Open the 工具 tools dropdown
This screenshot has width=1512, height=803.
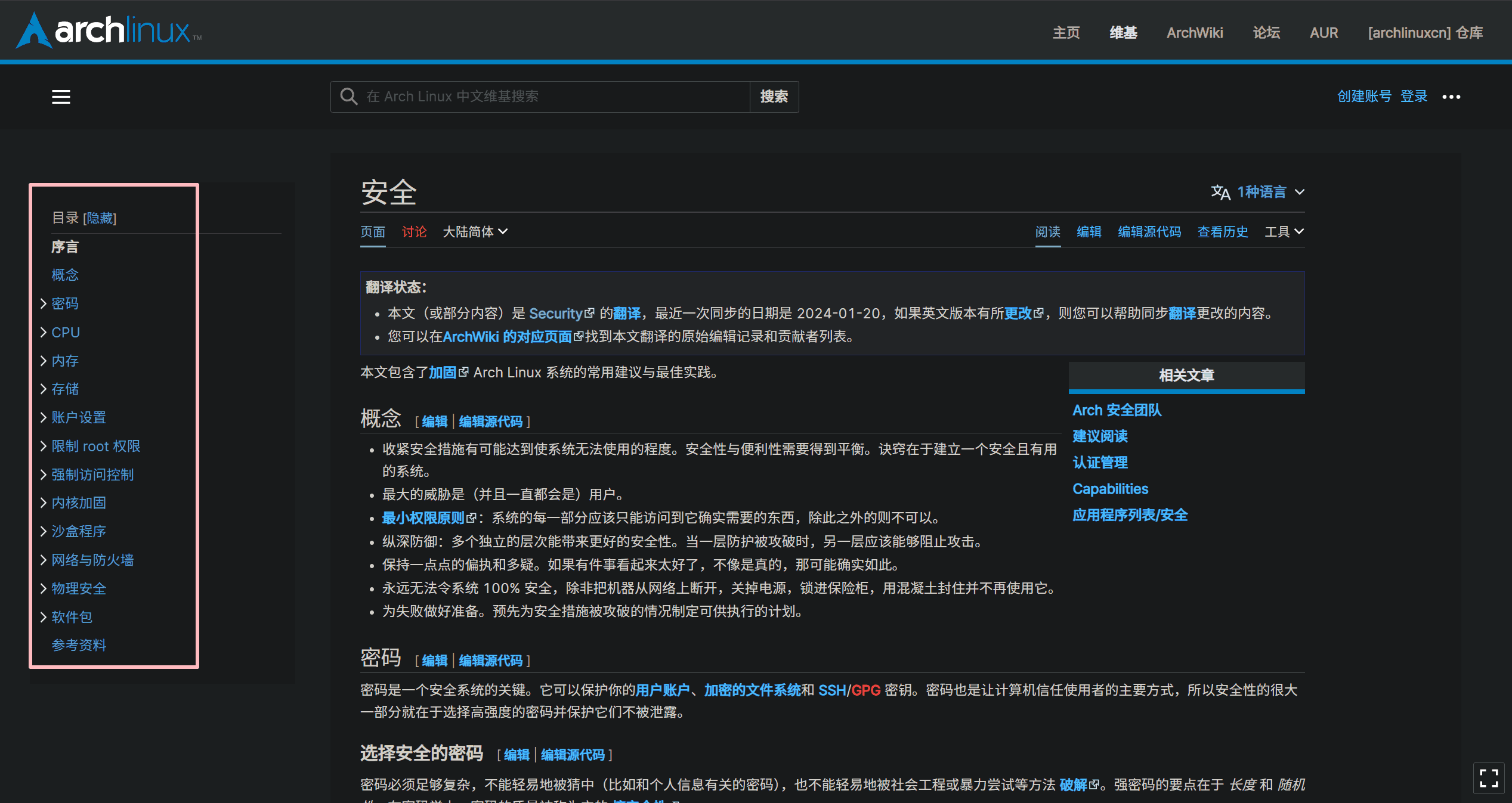pyautogui.click(x=1284, y=232)
